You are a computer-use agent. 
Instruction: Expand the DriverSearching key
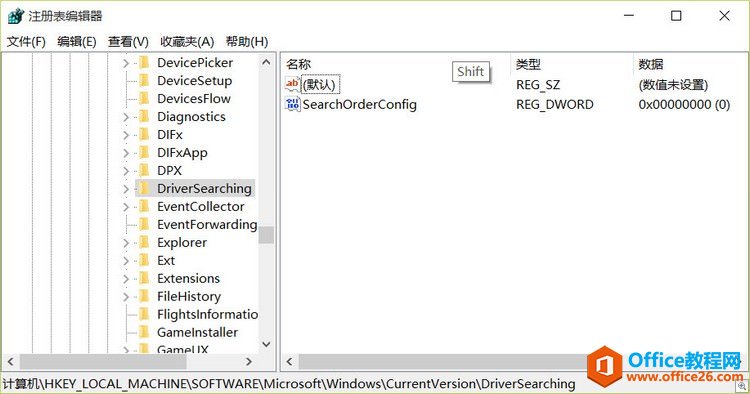tap(126, 189)
